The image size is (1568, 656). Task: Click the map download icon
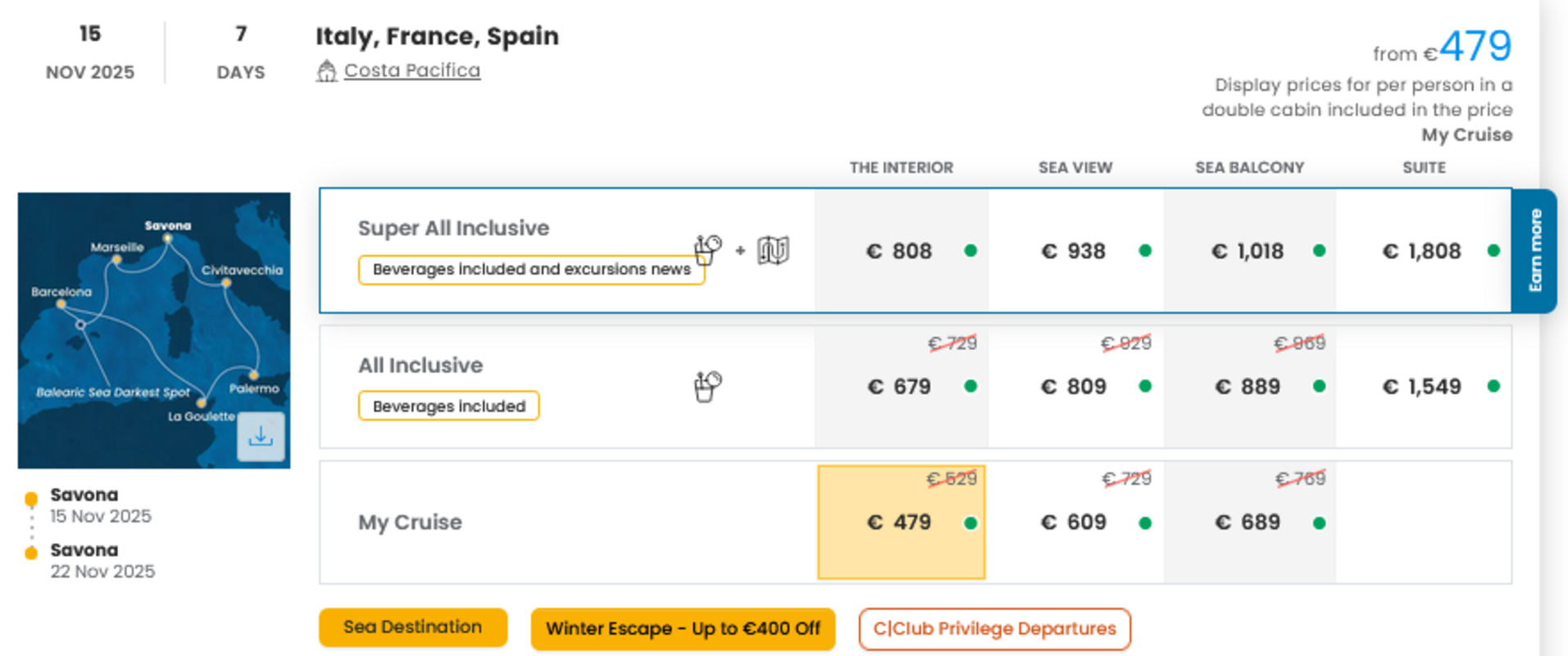tap(261, 436)
